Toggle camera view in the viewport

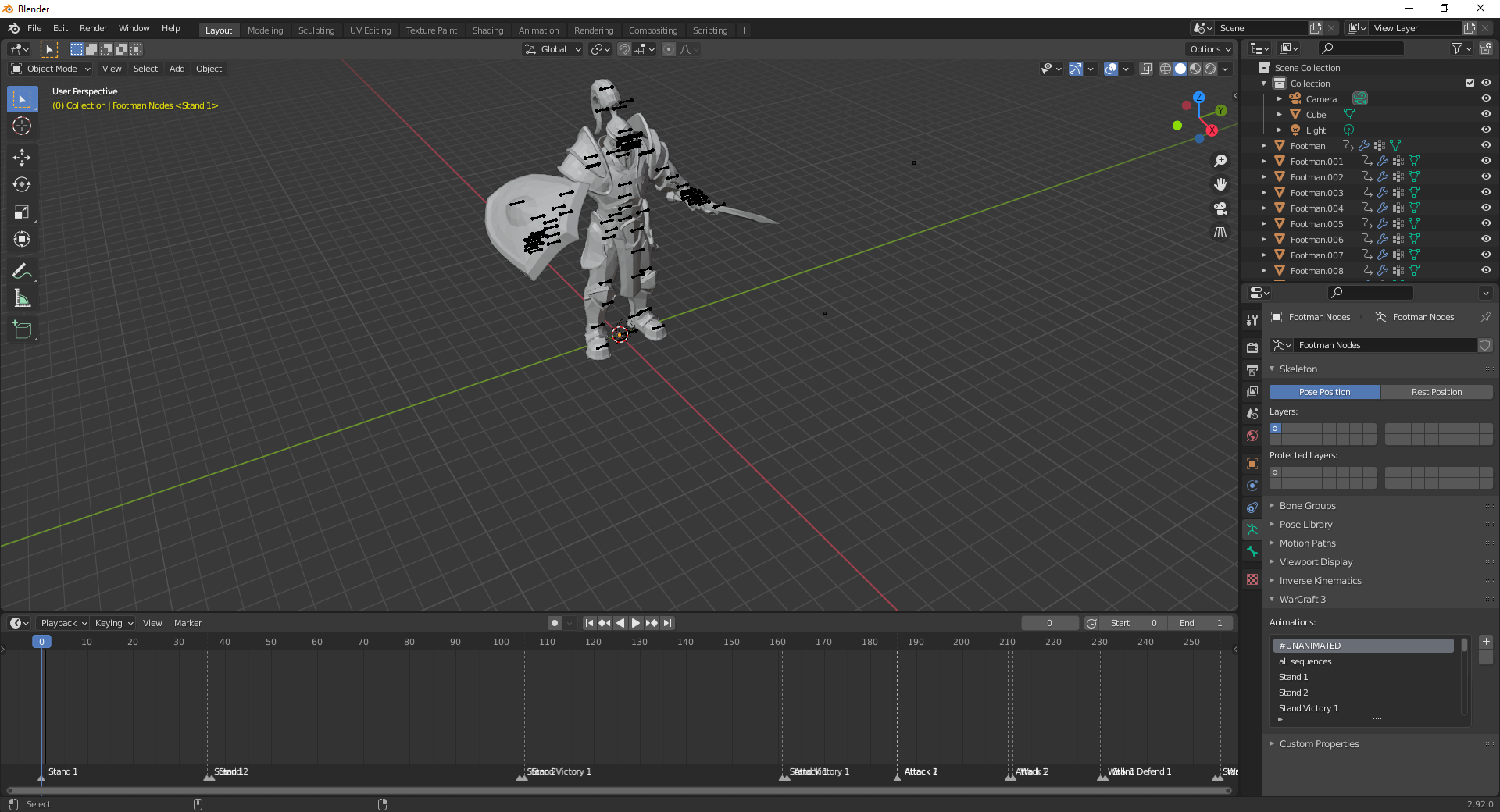[x=1220, y=208]
